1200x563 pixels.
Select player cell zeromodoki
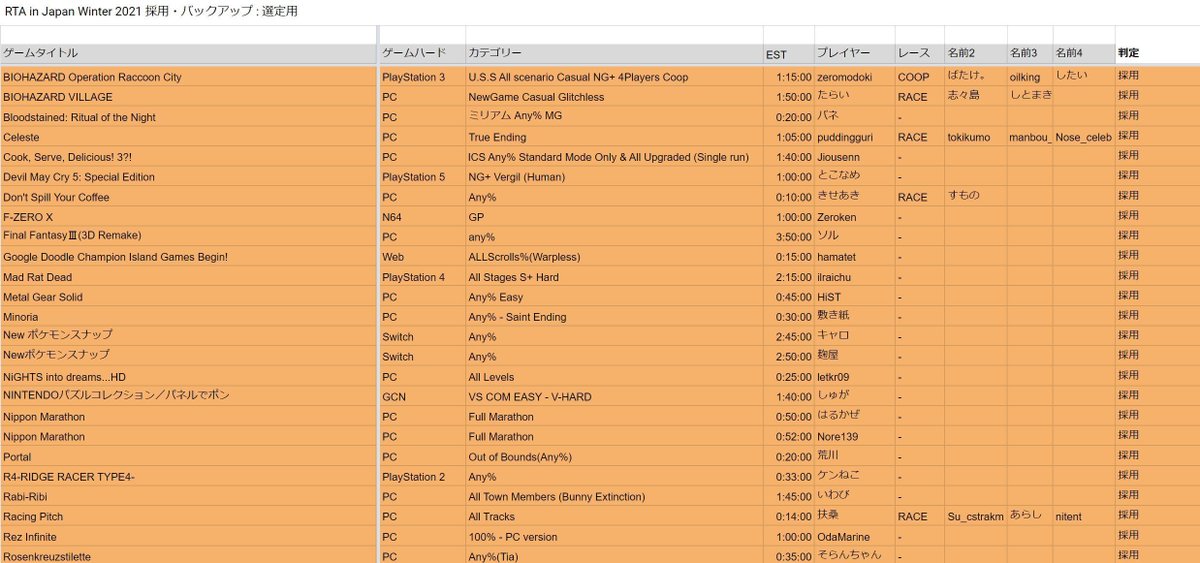point(853,76)
